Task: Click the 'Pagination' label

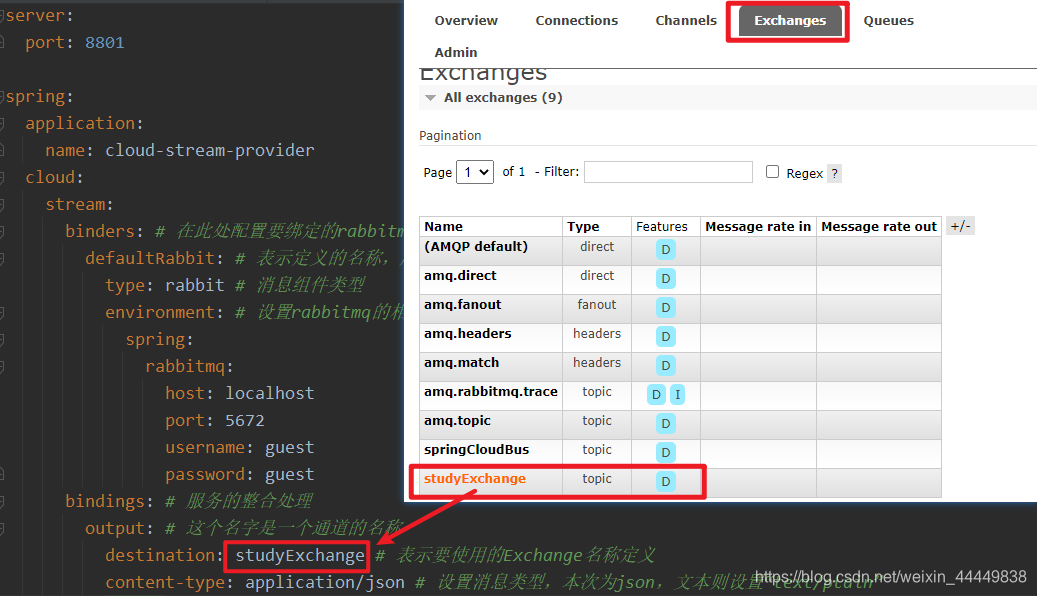Action: click(450, 136)
